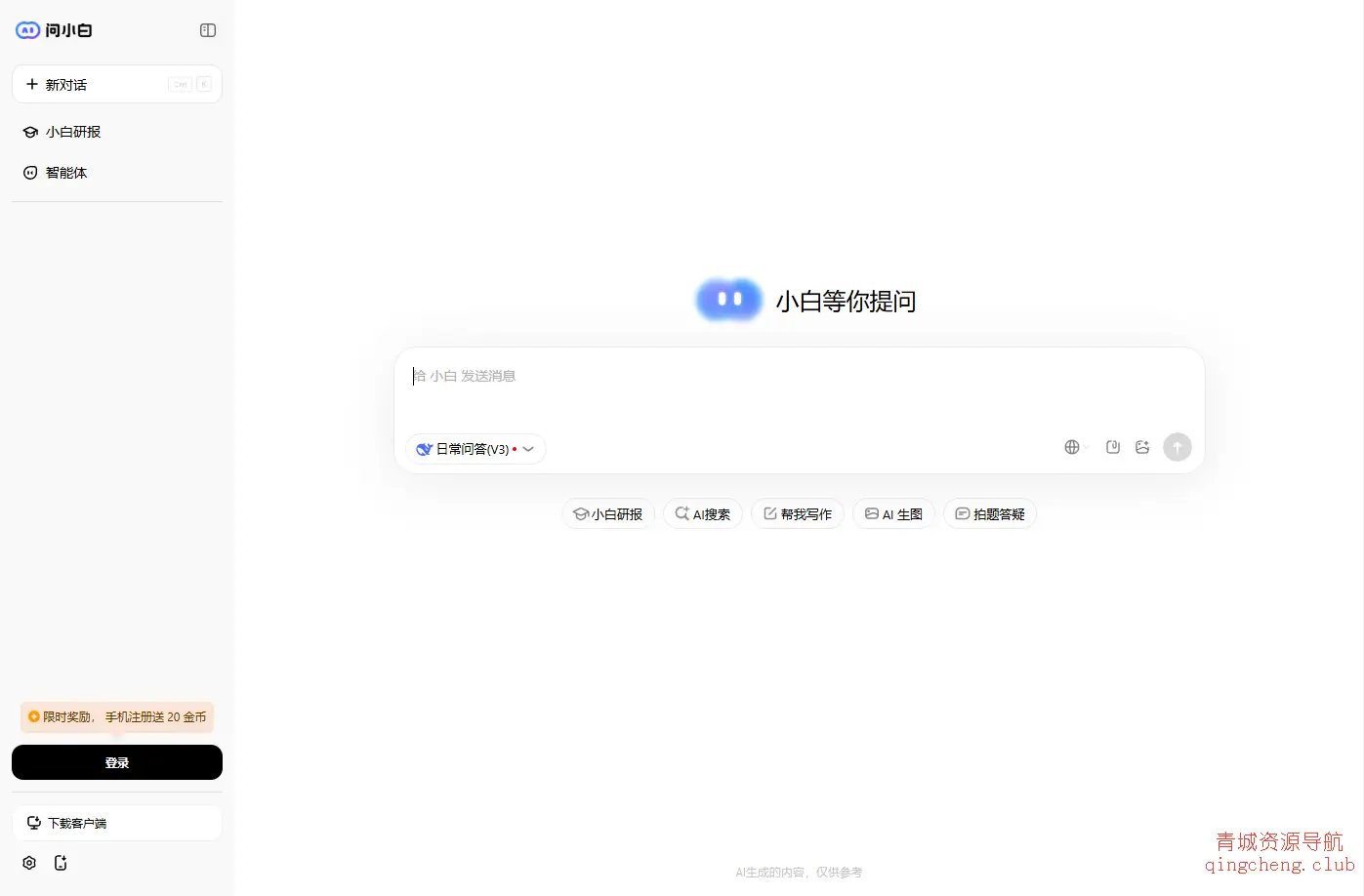Open the image upload tool next to the attachment icon
Viewport: 1364px width, 896px height.
coord(1142,446)
